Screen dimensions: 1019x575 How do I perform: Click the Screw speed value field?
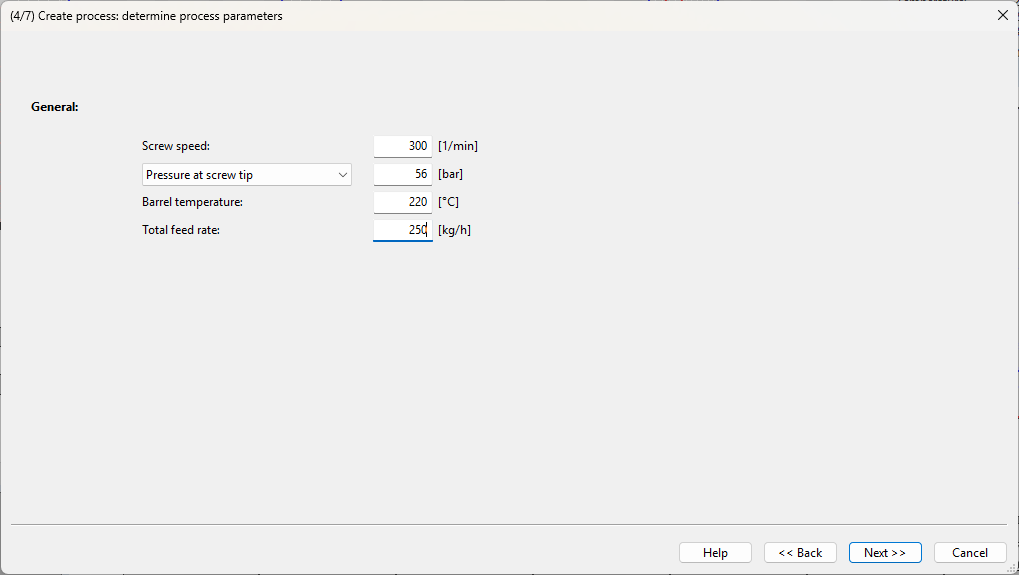click(x=403, y=146)
